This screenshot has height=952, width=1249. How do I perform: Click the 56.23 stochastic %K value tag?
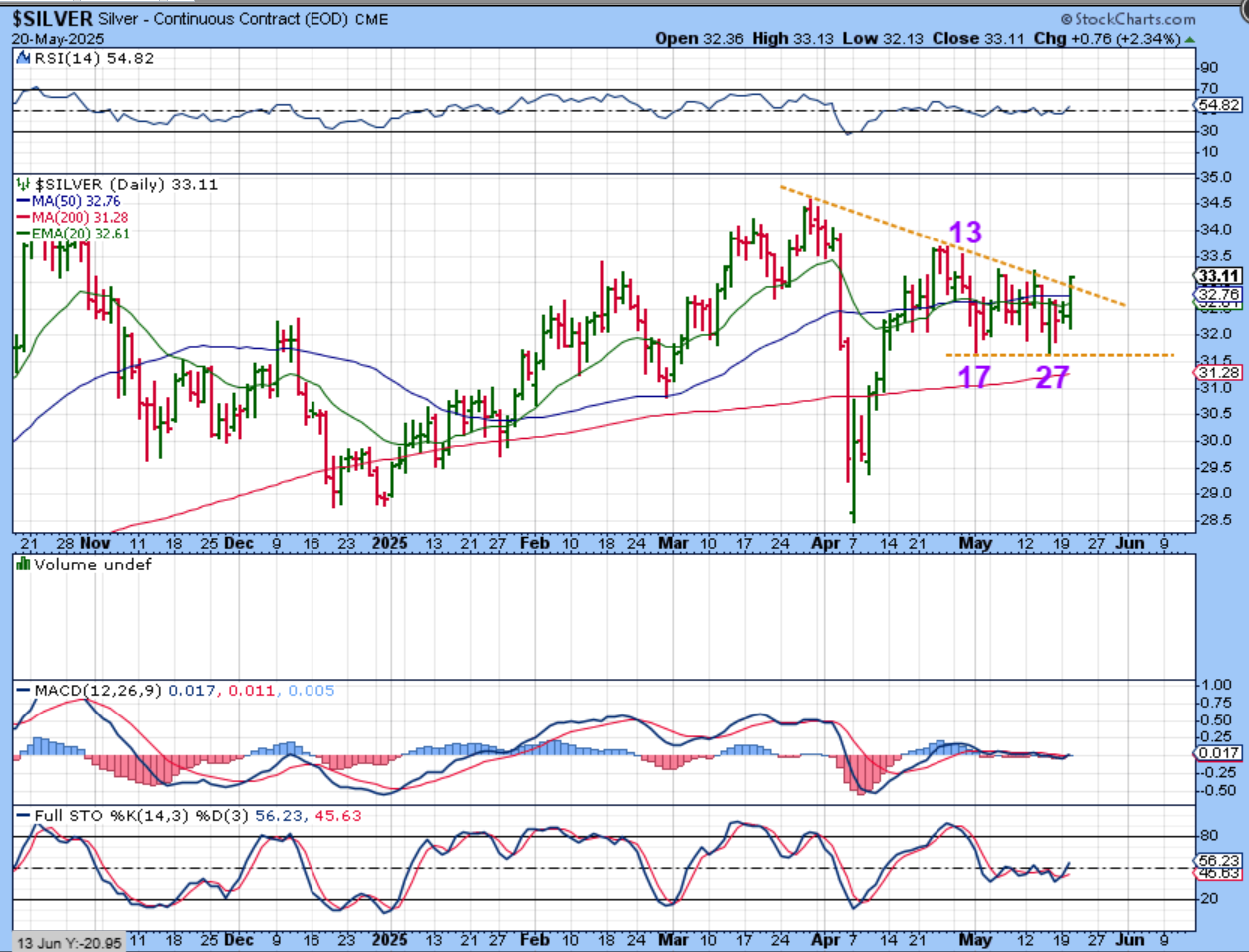coord(1219,860)
